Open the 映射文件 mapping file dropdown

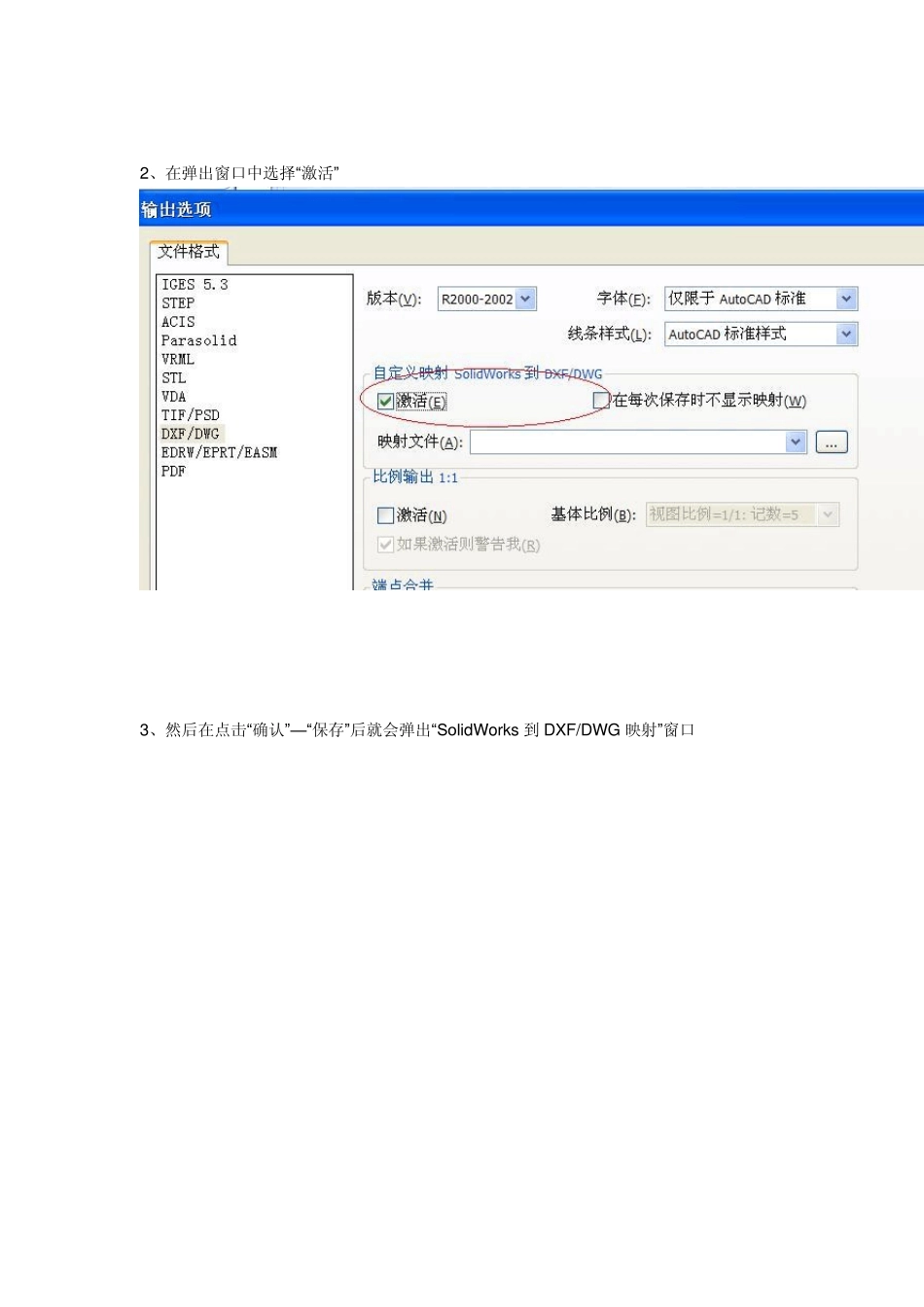[x=796, y=442]
